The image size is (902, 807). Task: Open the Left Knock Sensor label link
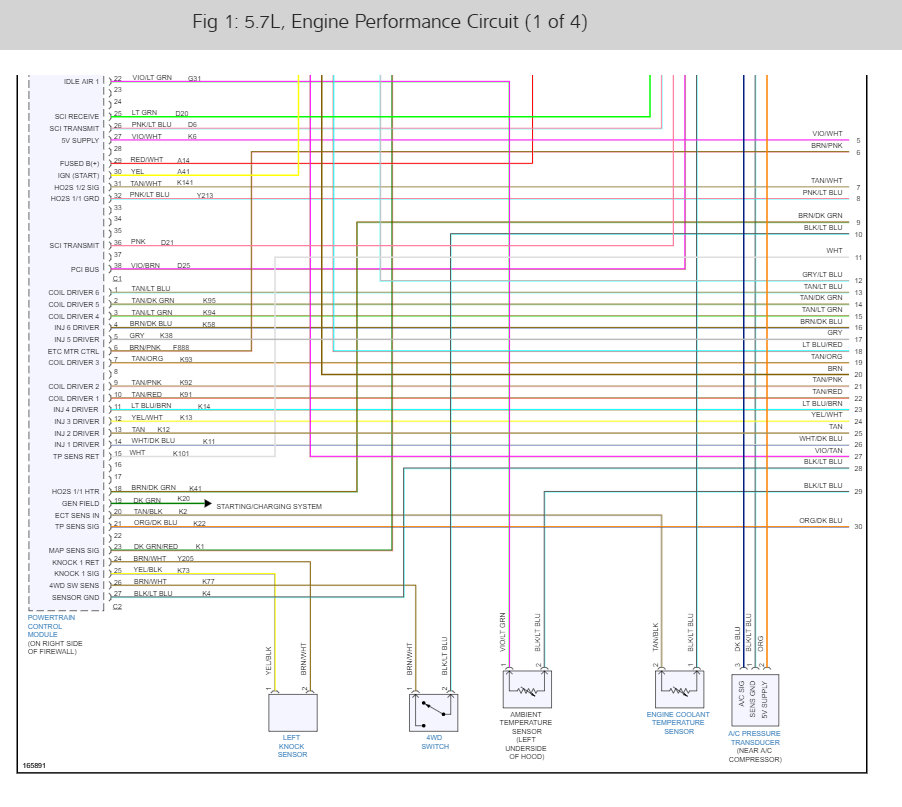click(292, 746)
